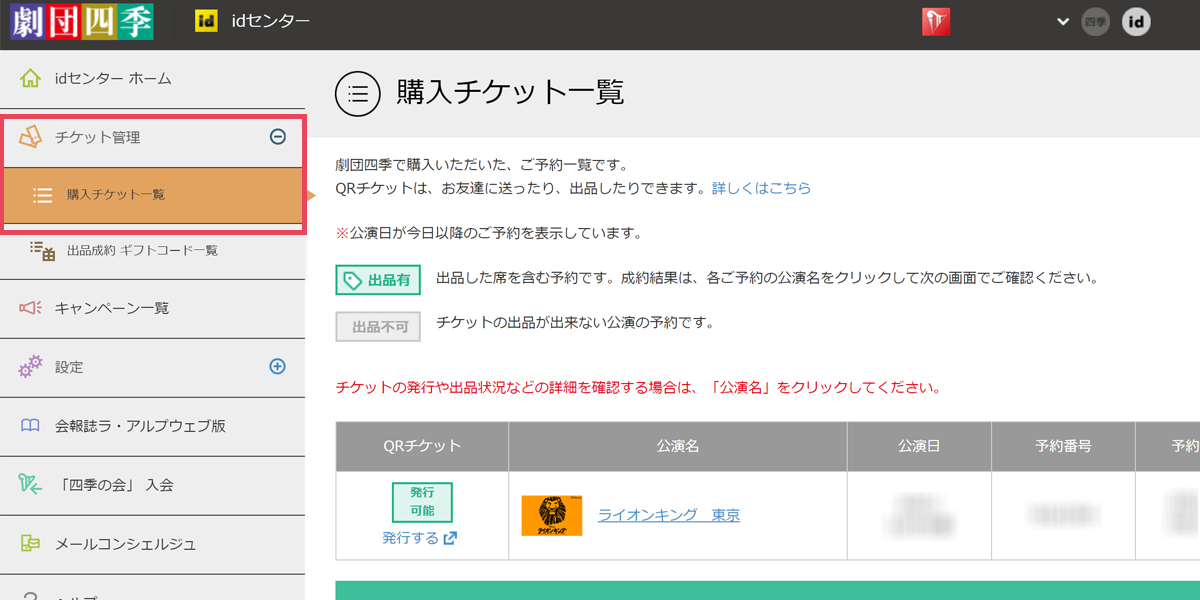Open 「四季の会」 入会
This screenshot has width=1200, height=600.
coord(114,485)
